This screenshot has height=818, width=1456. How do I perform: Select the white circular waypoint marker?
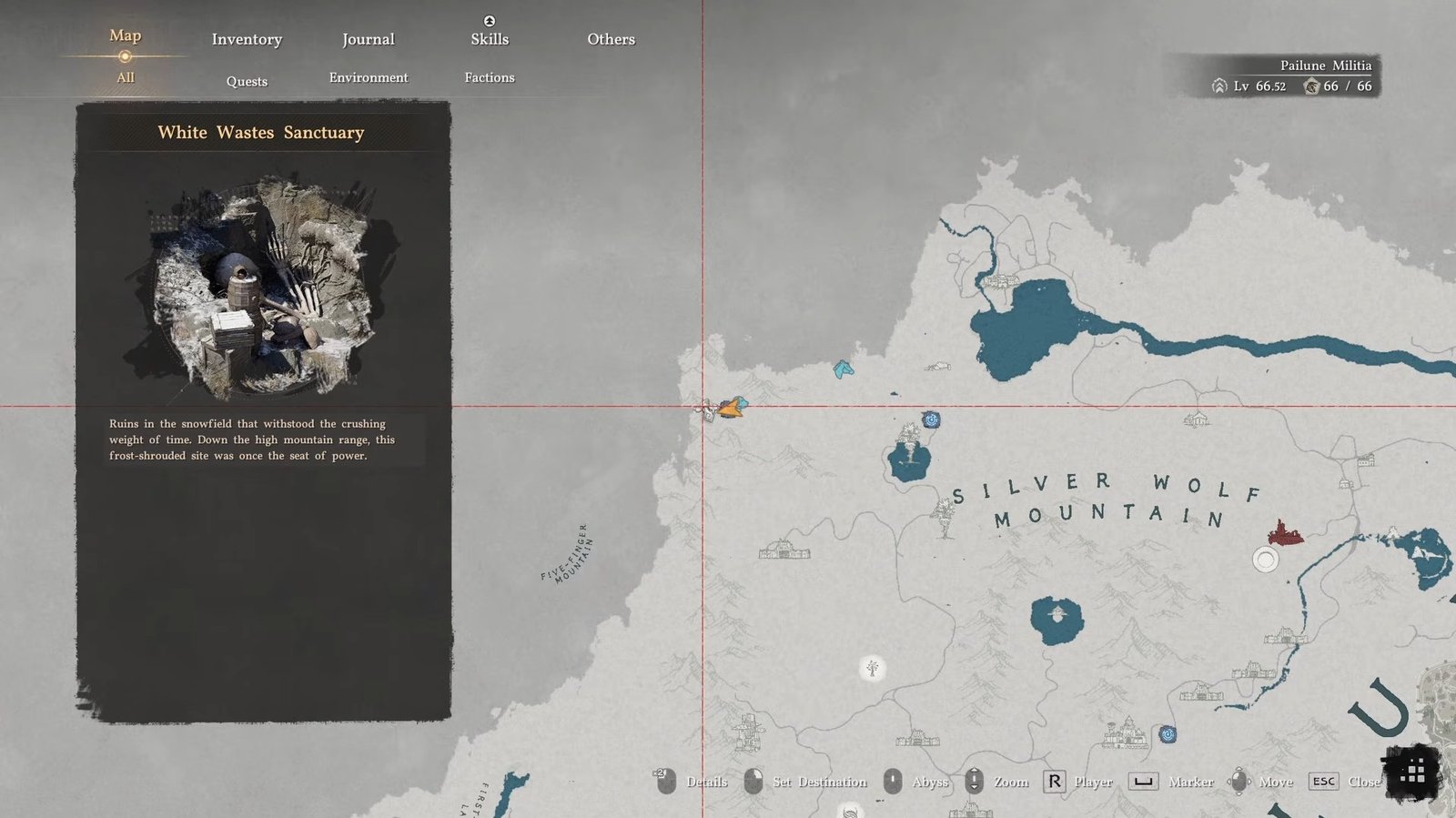1265,560
